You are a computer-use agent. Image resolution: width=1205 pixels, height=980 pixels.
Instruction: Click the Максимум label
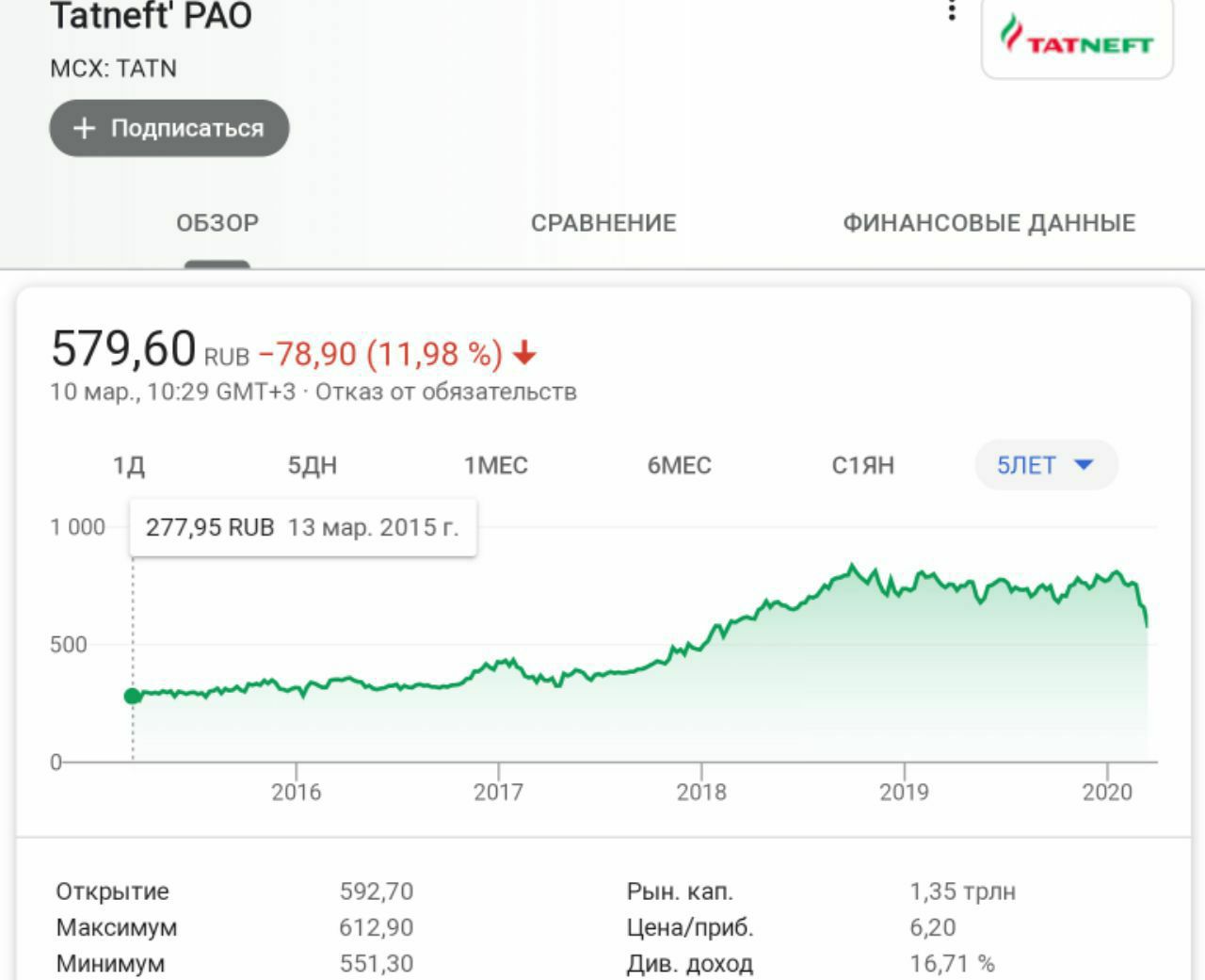point(117,927)
